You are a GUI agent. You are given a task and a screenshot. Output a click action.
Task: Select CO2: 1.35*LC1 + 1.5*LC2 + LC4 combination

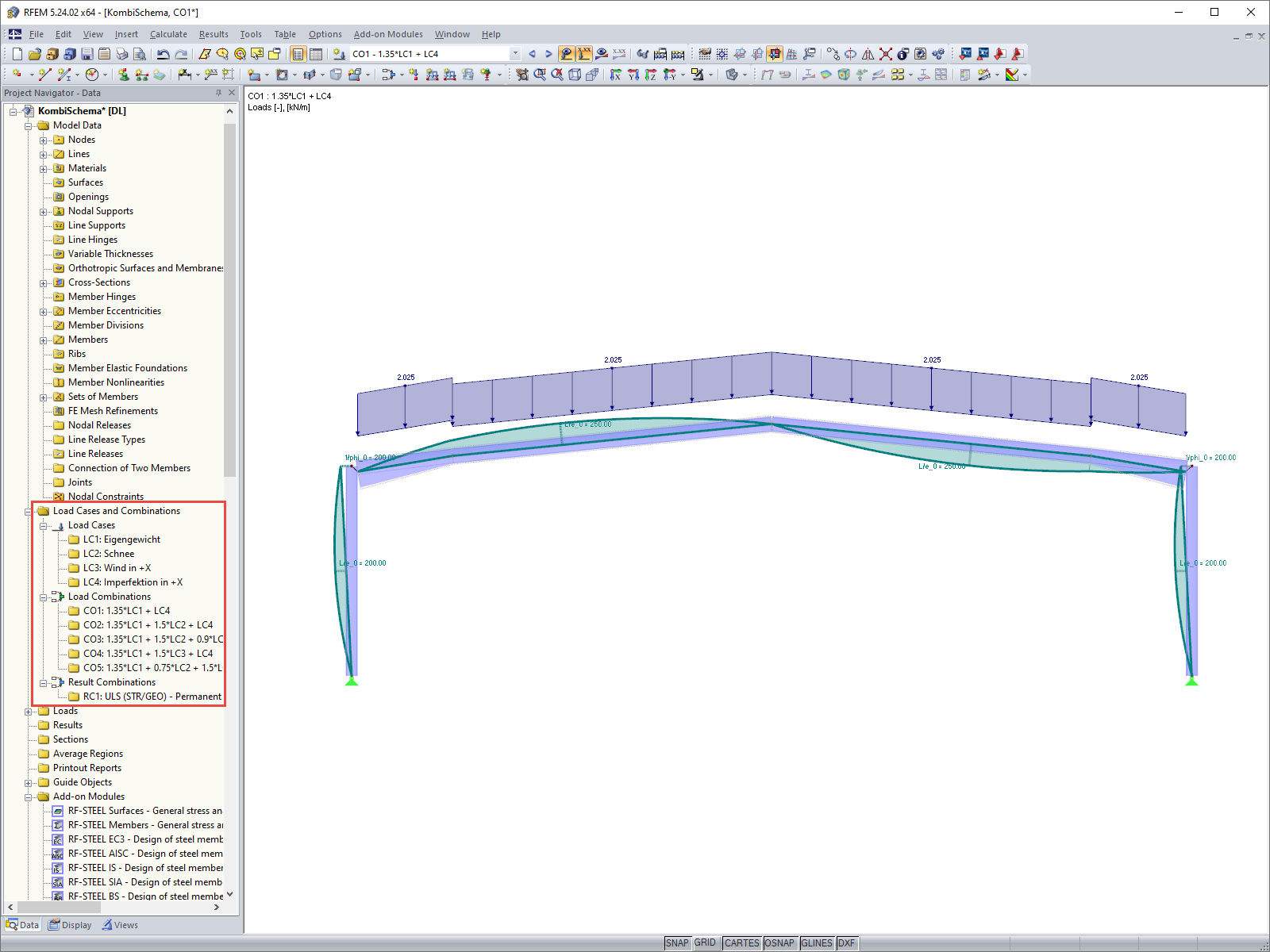coord(148,625)
